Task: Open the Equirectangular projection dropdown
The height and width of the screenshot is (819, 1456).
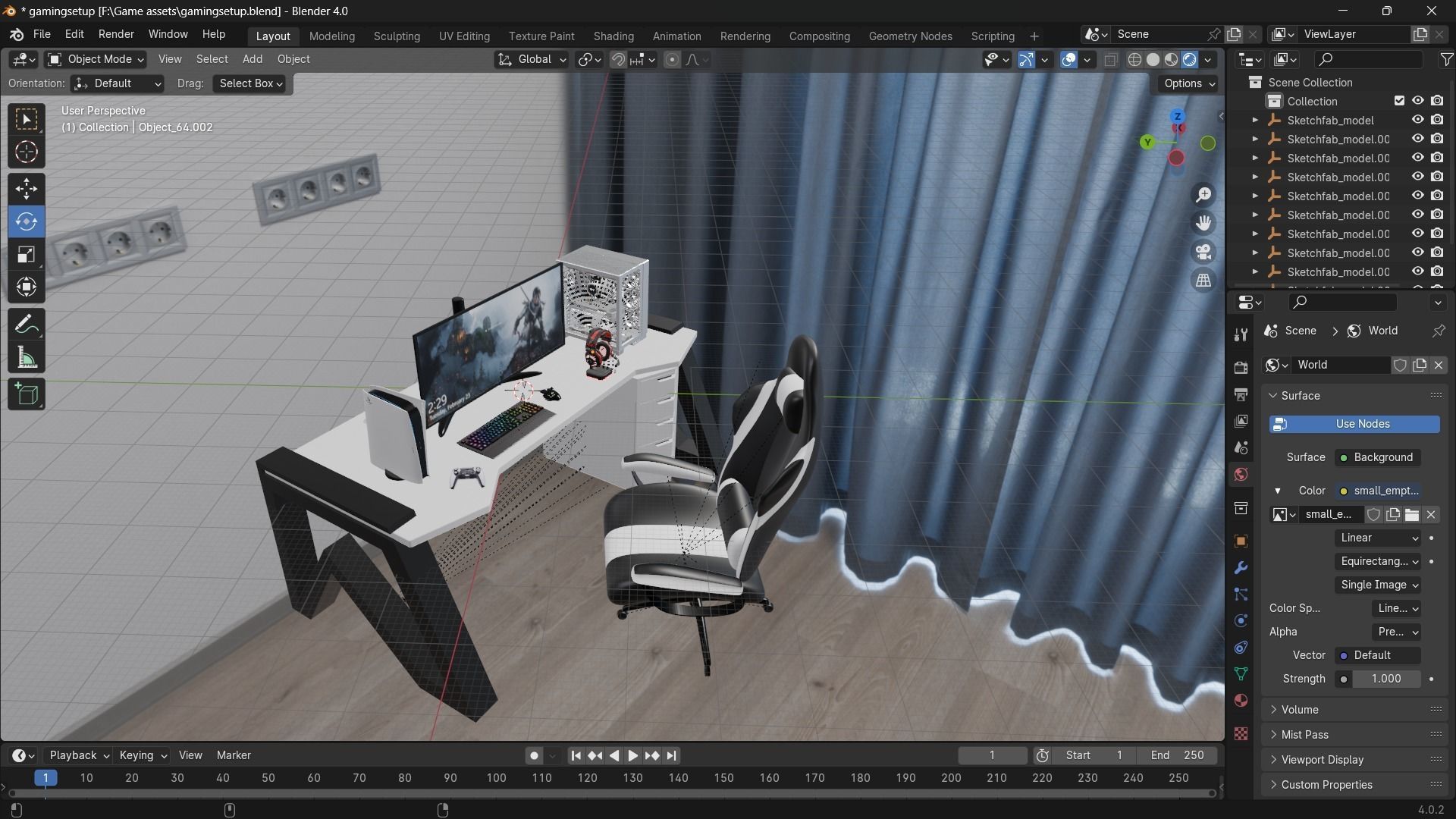Action: coord(1377,561)
